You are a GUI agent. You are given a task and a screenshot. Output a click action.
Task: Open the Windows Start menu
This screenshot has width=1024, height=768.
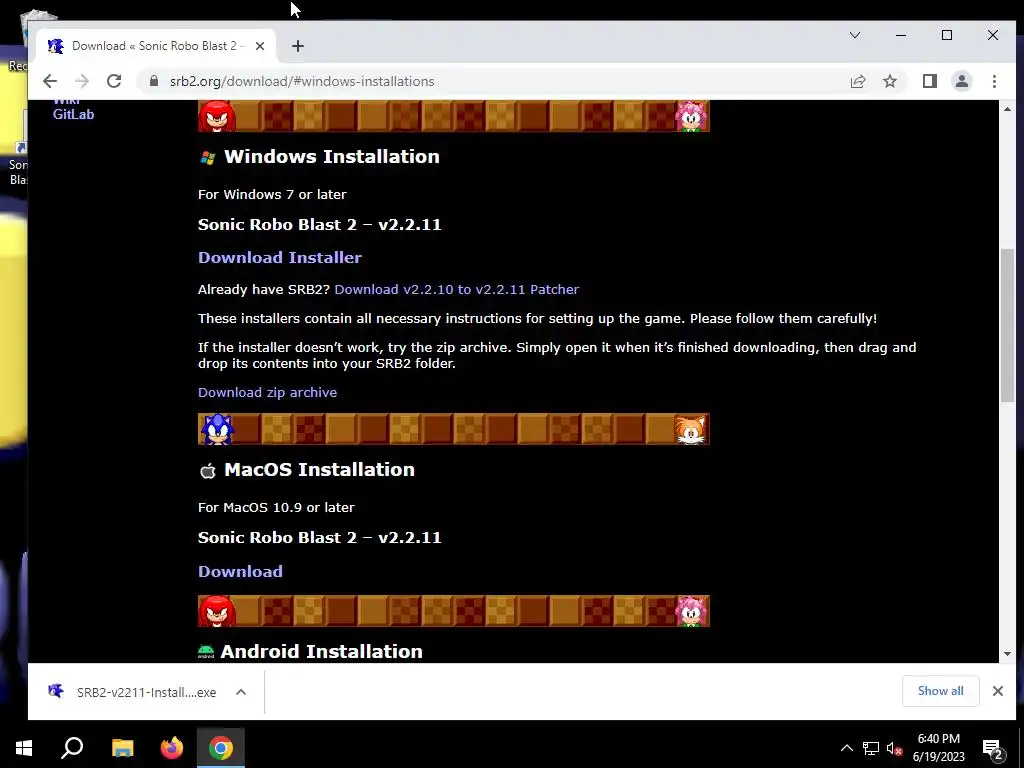pyautogui.click(x=24, y=748)
